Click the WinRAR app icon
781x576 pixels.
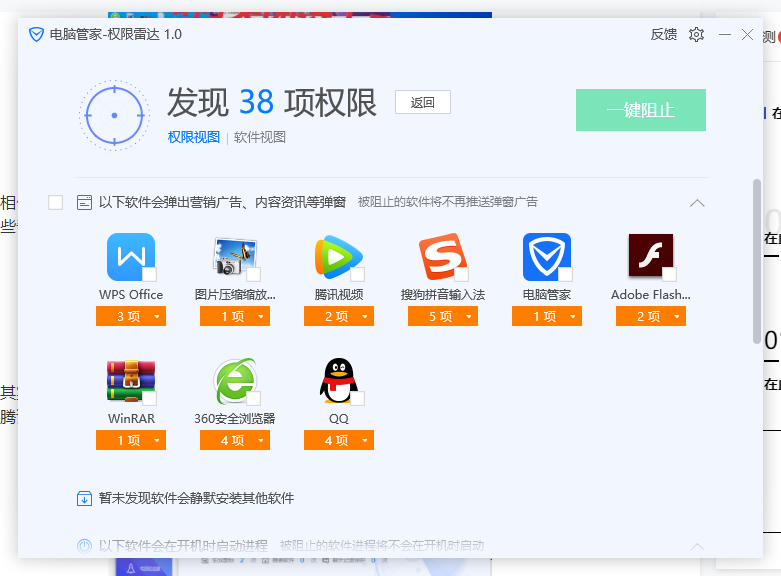(x=131, y=381)
